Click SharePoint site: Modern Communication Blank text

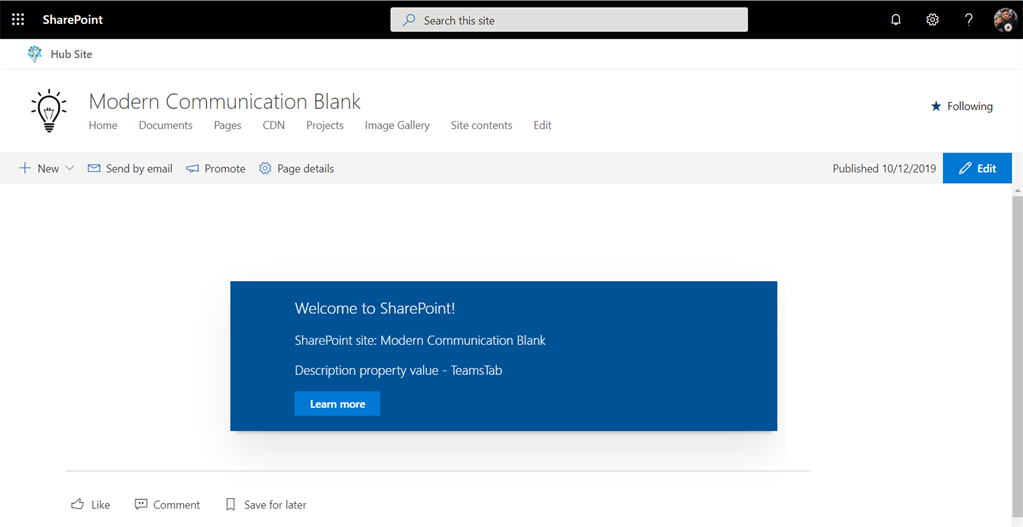(x=420, y=340)
